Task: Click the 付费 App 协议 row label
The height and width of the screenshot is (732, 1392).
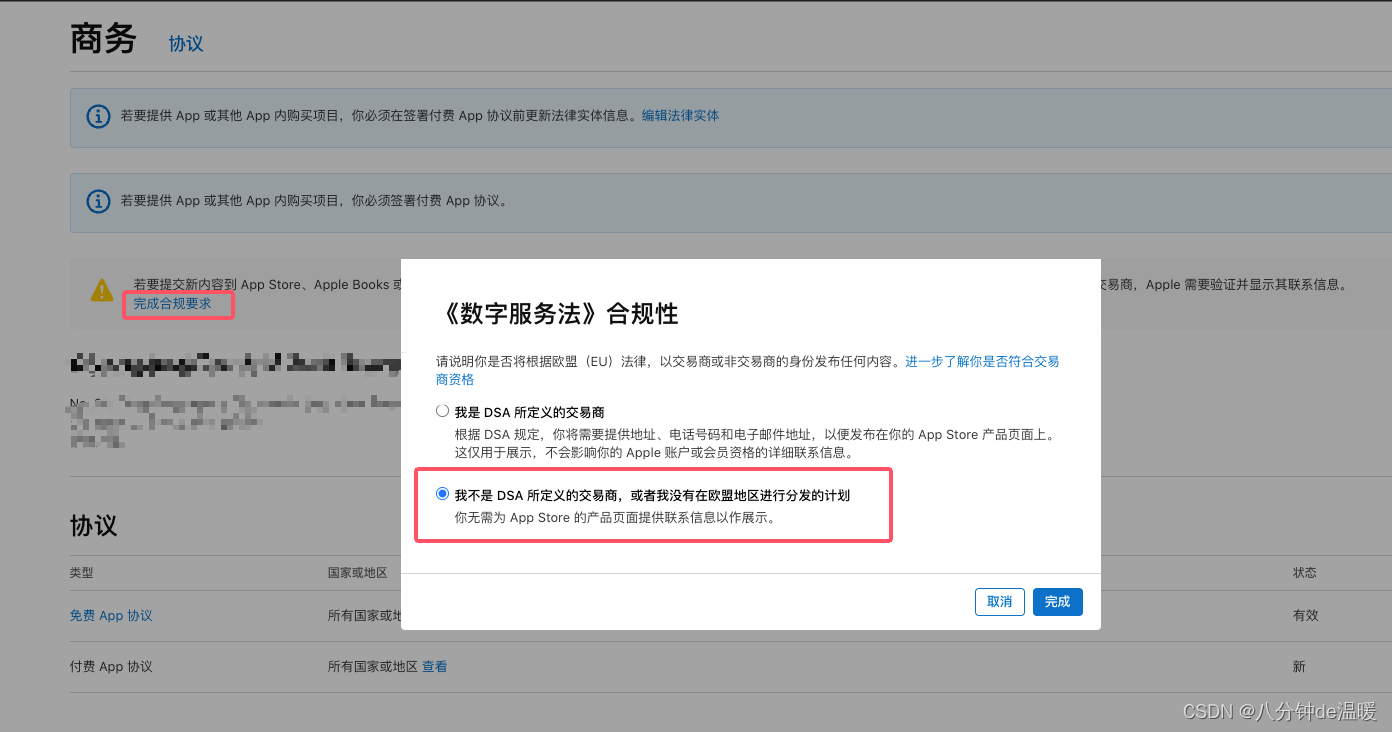Action: (x=111, y=666)
